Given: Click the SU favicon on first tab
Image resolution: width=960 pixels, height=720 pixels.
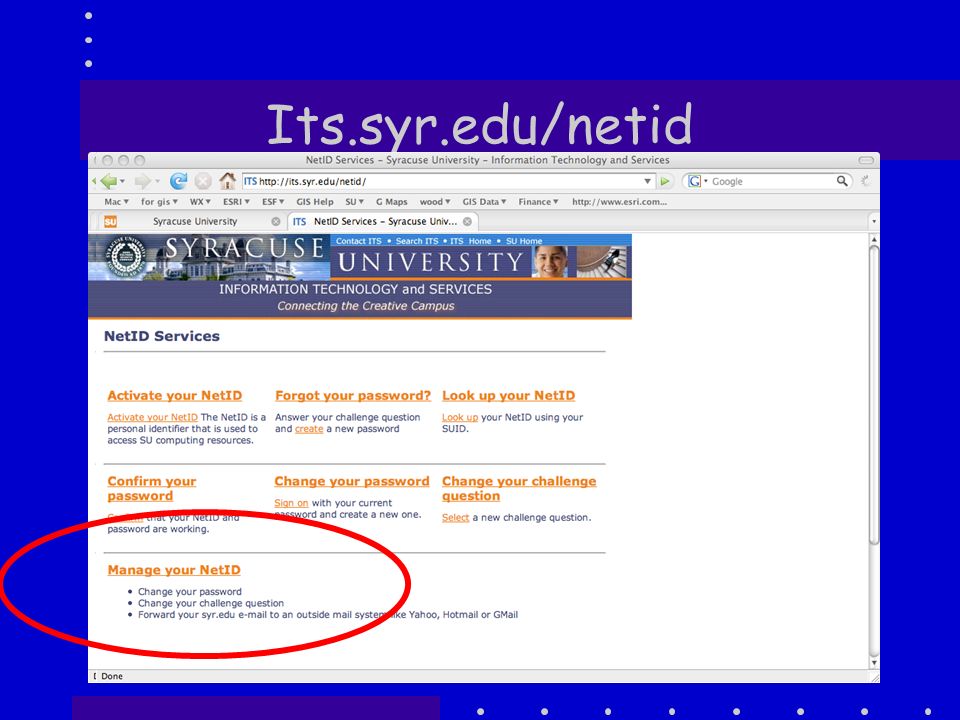Looking at the screenshot, I should click(110, 222).
